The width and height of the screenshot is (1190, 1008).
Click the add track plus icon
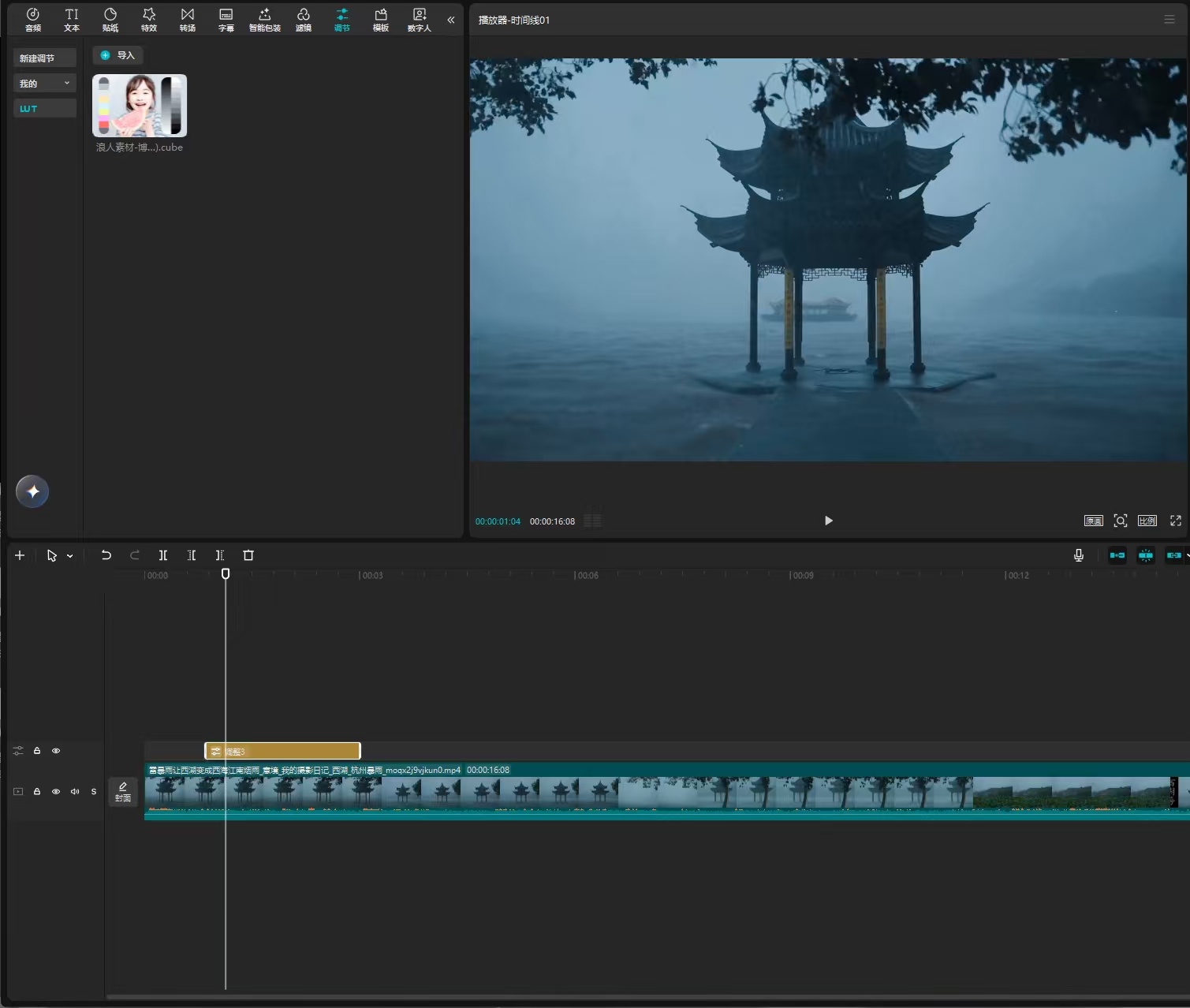point(20,555)
